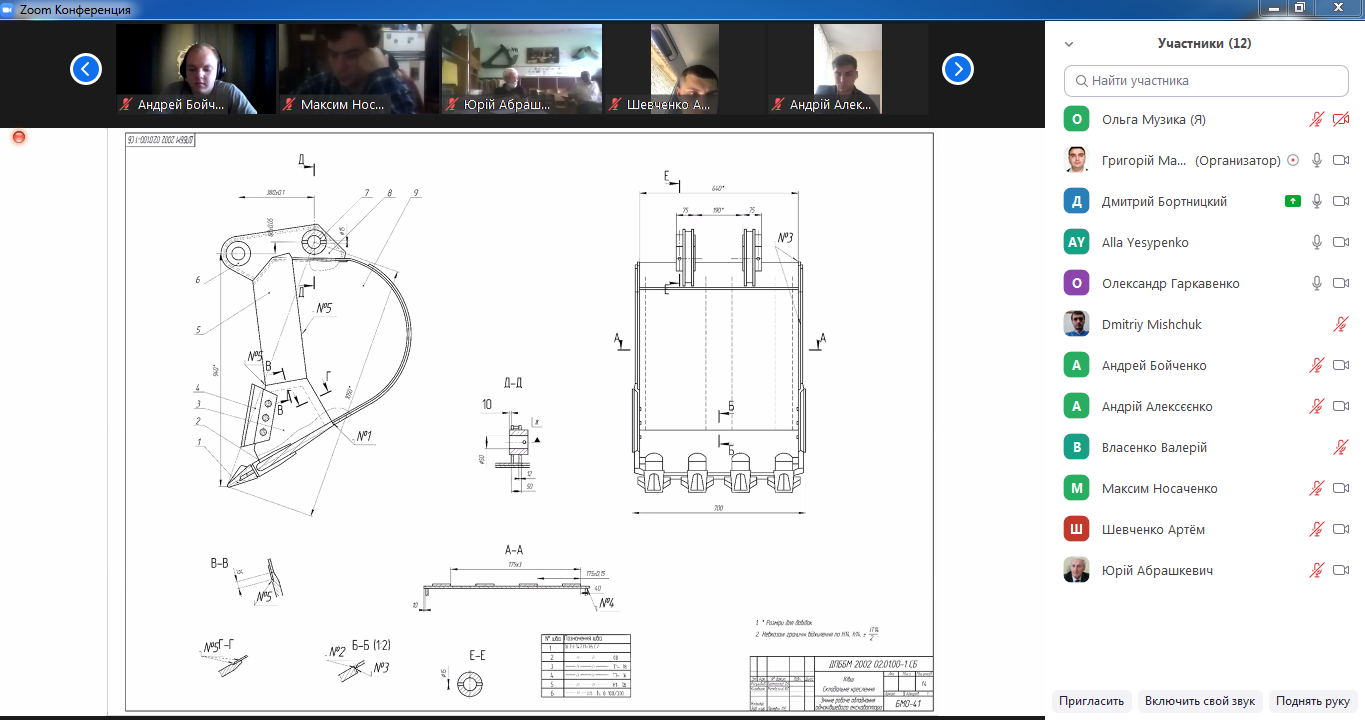Show previous video thumbnails with left arrow
Viewport: 1365px width, 720px height.
click(x=86, y=69)
